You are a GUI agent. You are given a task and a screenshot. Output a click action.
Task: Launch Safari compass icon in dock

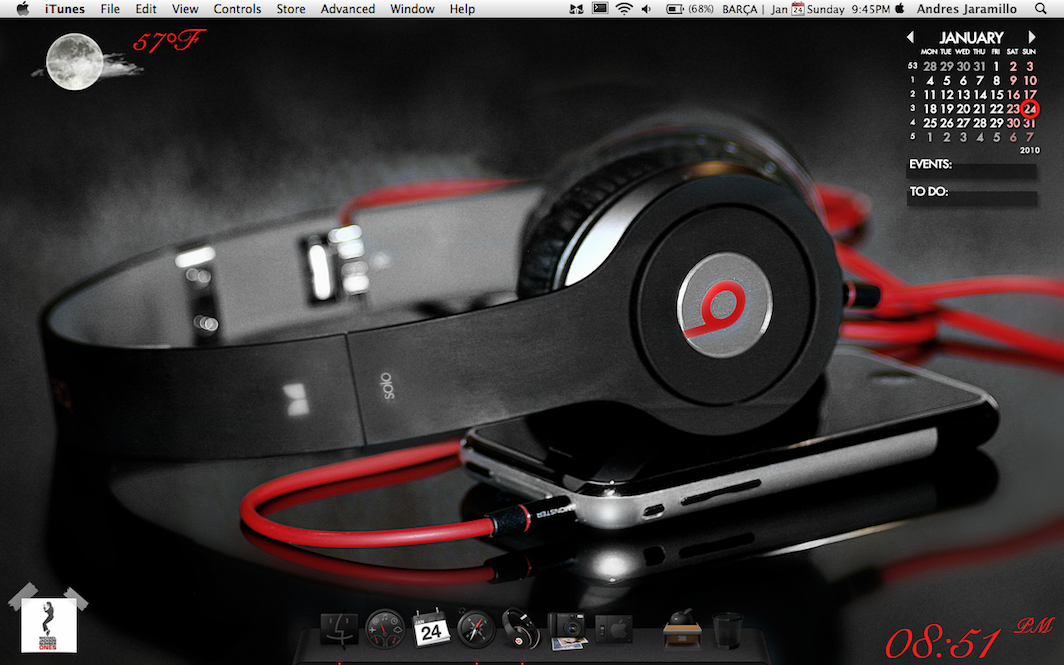(x=476, y=628)
